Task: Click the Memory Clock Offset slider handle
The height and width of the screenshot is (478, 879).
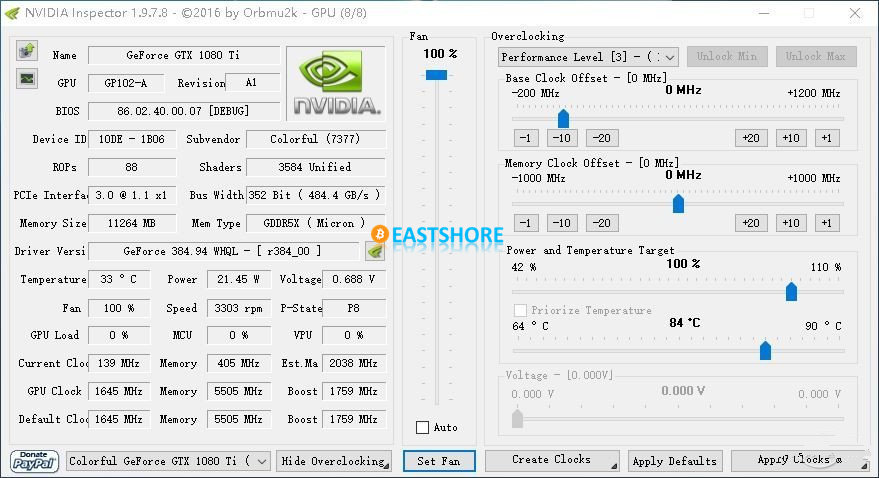Action: [678, 203]
